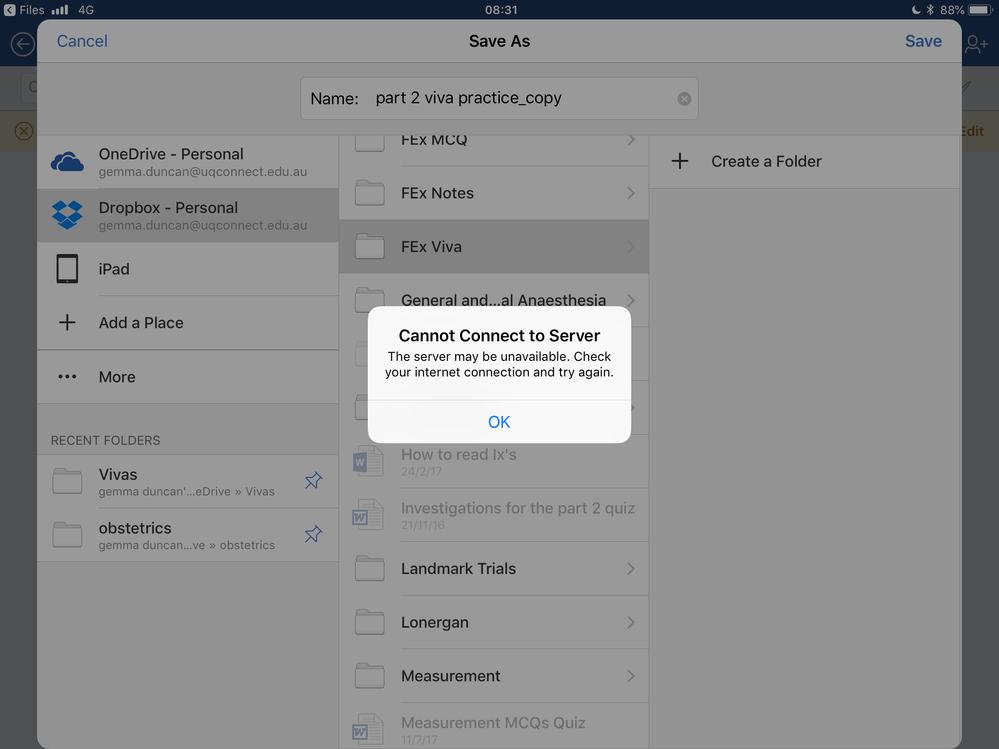Select 'Investigations for the part 2 quiz' text
The height and width of the screenshot is (749, 999).
point(518,508)
